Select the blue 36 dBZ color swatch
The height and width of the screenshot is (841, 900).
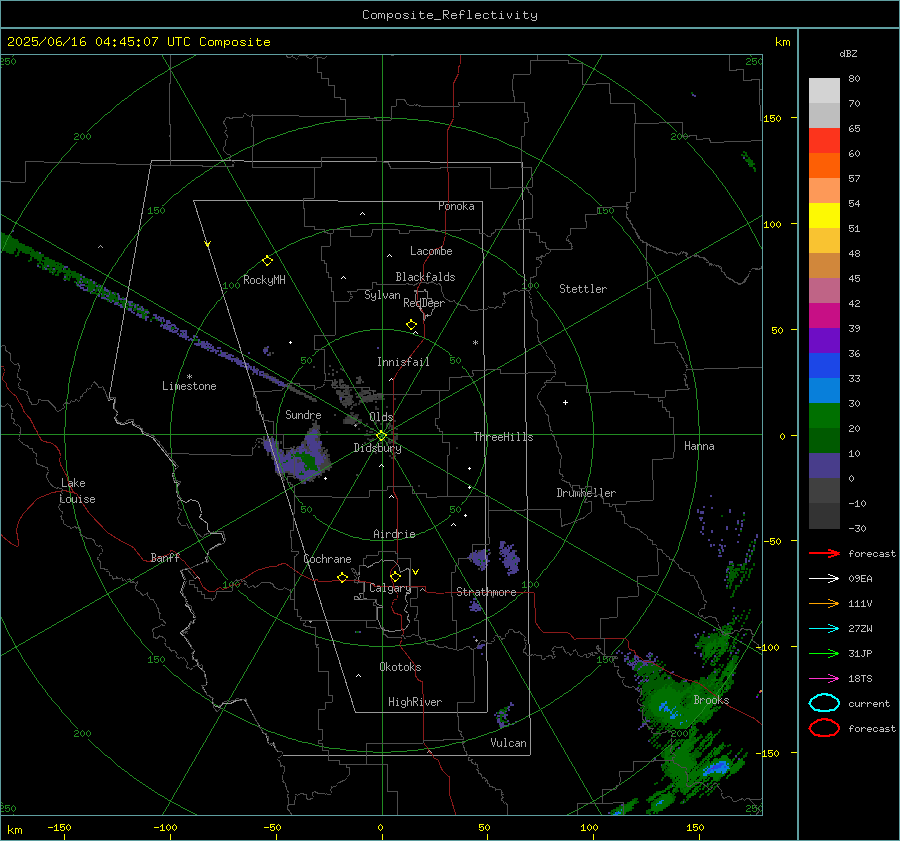[x=824, y=365]
